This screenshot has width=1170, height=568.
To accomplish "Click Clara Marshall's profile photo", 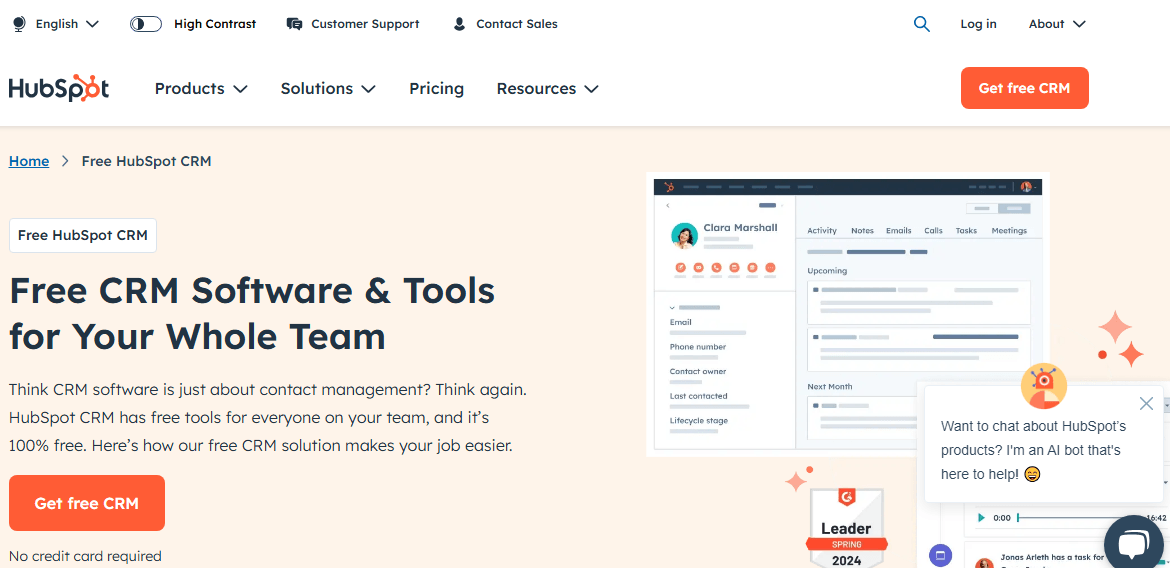I will pyautogui.click(x=684, y=236).
